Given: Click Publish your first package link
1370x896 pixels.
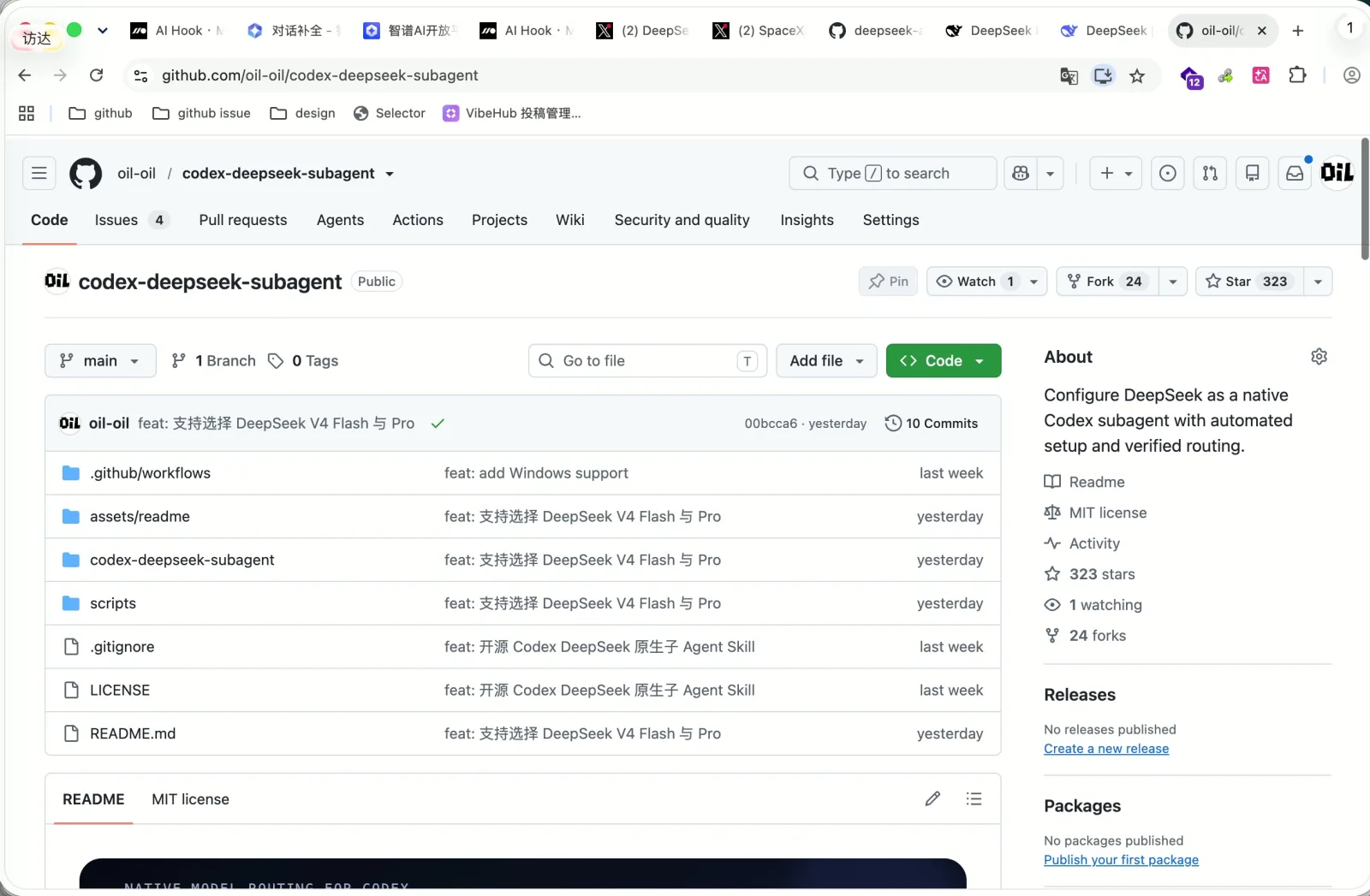Looking at the screenshot, I should coord(1121,860).
